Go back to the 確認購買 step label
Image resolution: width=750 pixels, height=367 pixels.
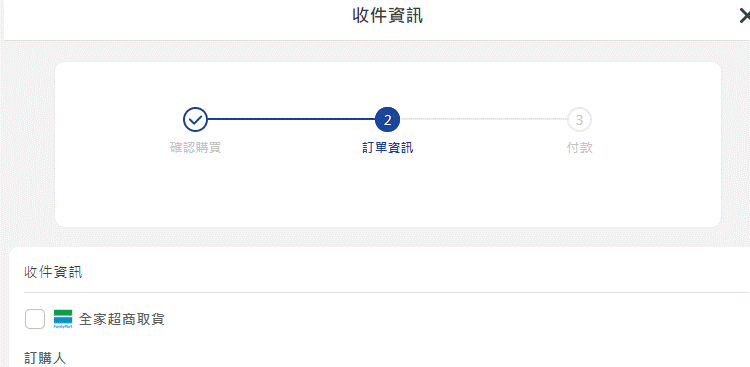point(195,148)
